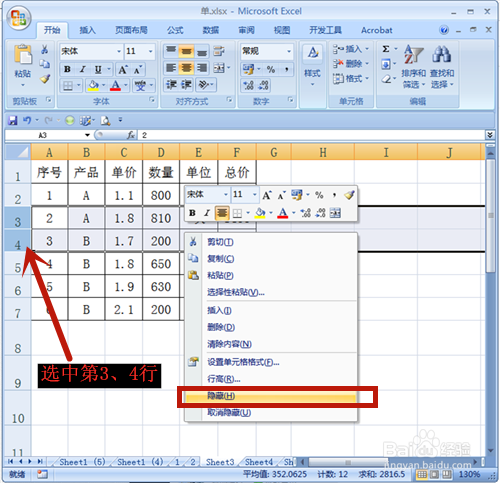Click the Excel Help question mark icon
The width and height of the screenshot is (500, 483).
[444, 30]
